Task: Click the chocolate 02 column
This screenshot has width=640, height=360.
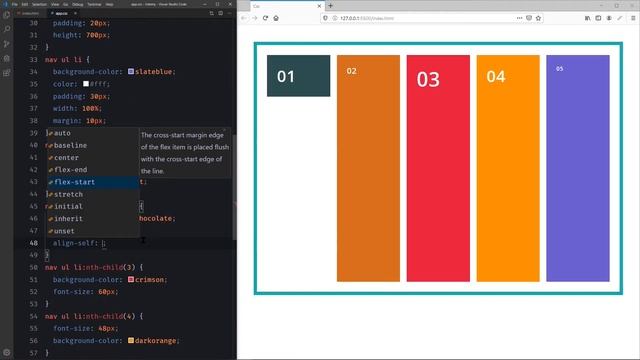Action: [368, 168]
